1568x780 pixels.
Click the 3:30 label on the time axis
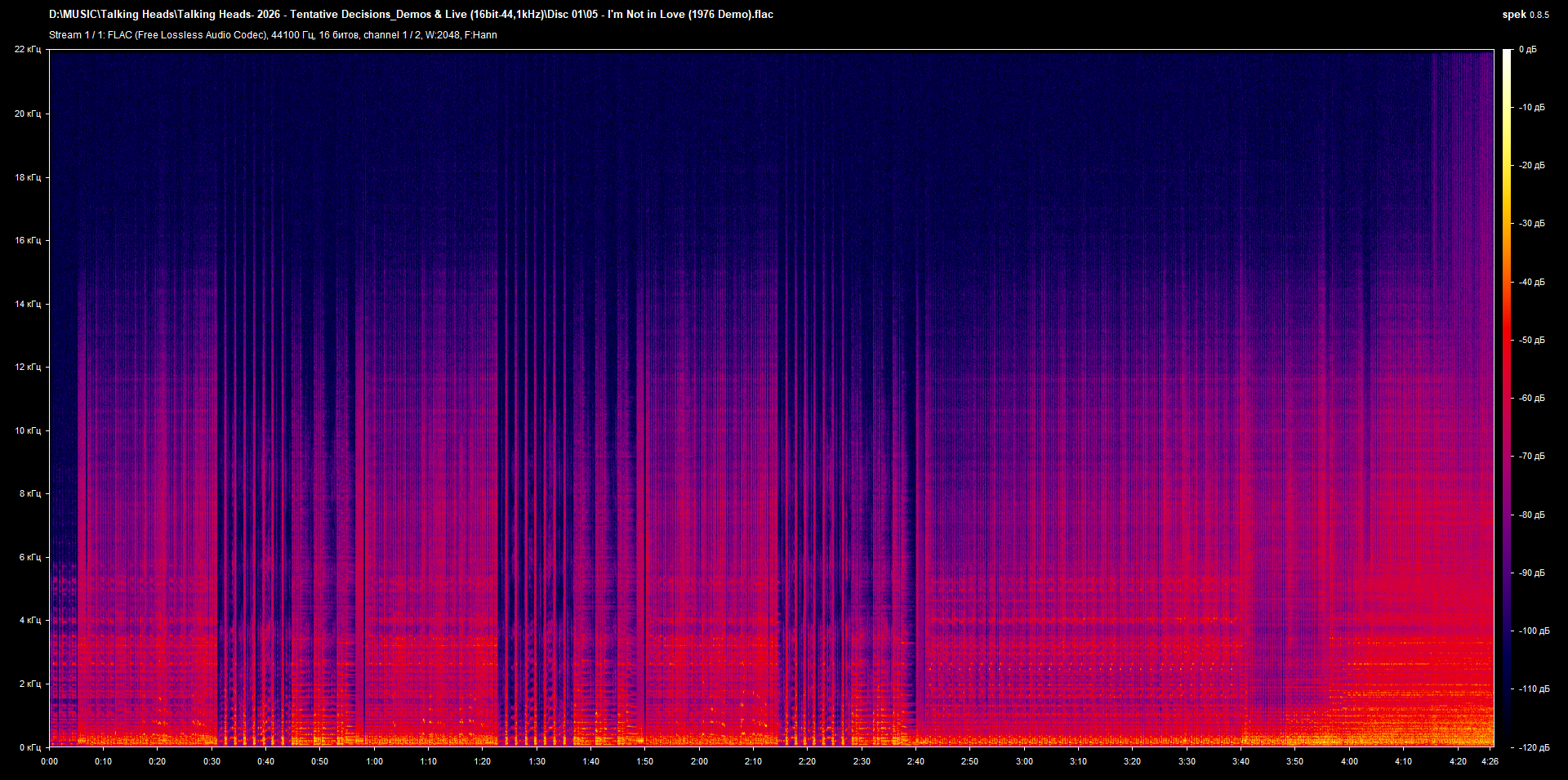point(1187,760)
